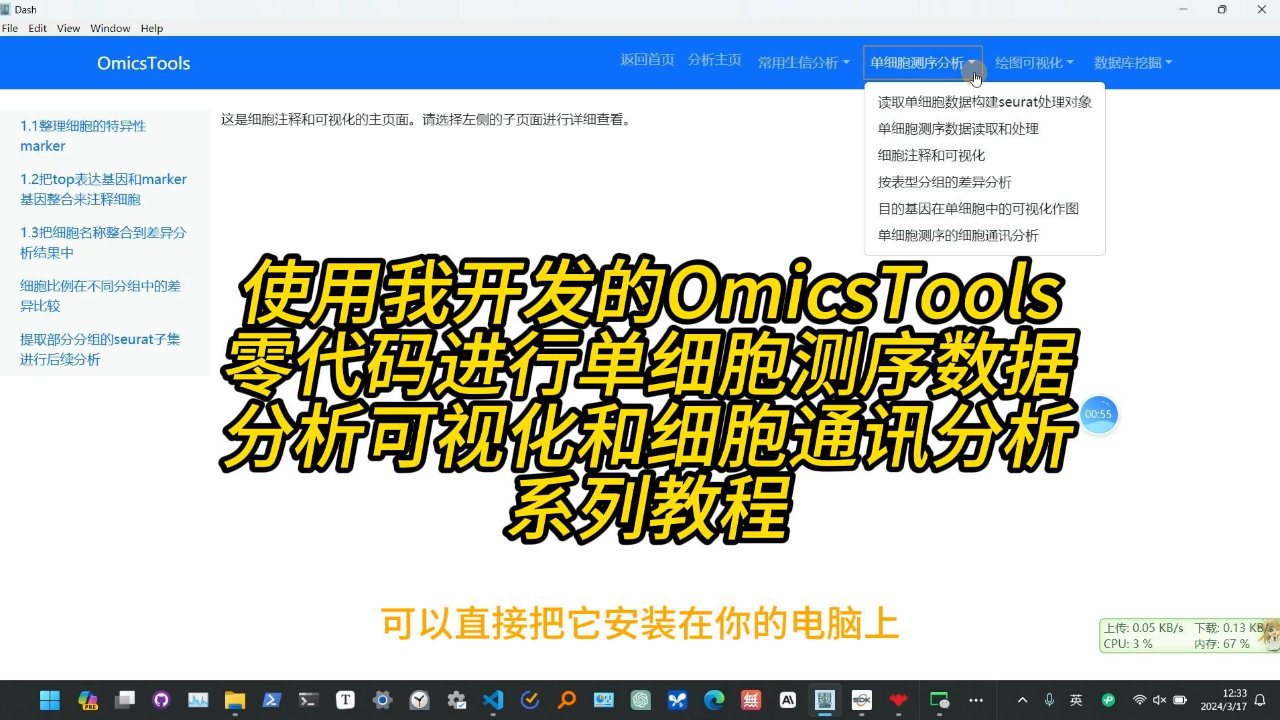
Task: Open Visual Studio Code from taskbar
Action: coord(493,700)
